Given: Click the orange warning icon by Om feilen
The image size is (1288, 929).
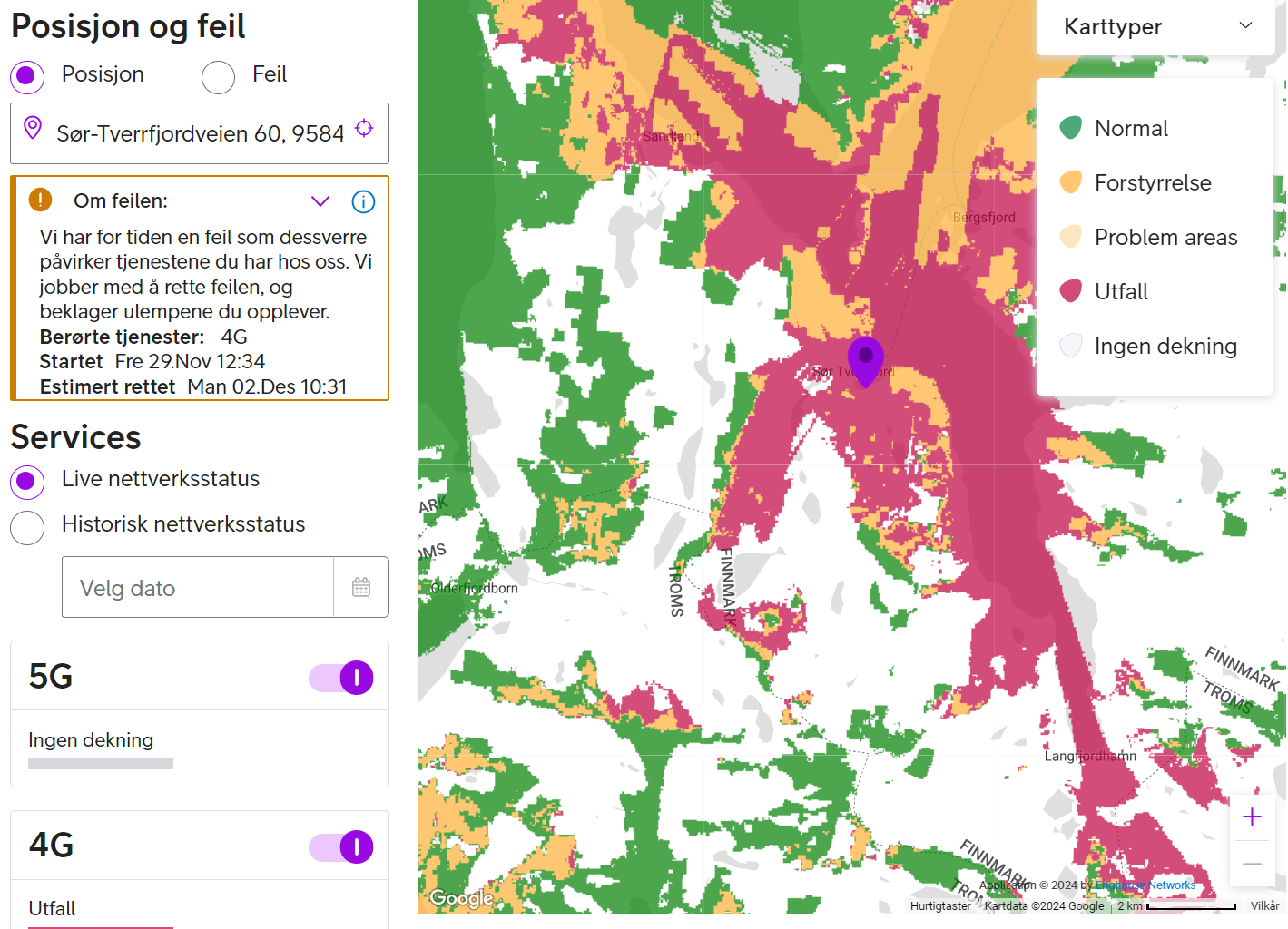Looking at the screenshot, I should tap(40, 200).
